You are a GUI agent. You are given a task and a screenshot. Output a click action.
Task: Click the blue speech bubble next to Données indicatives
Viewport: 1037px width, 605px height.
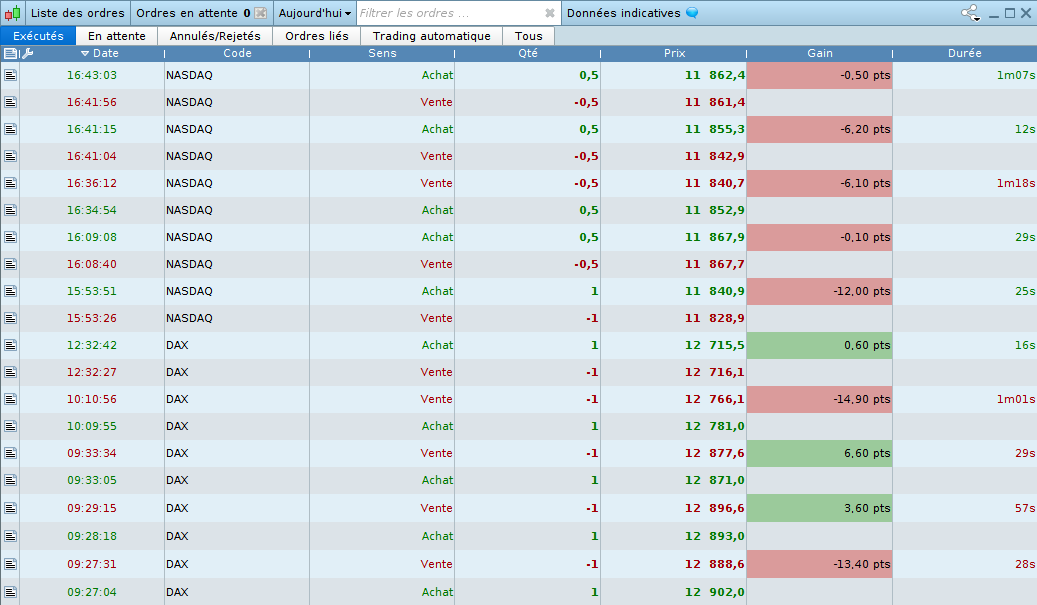[x=692, y=13]
